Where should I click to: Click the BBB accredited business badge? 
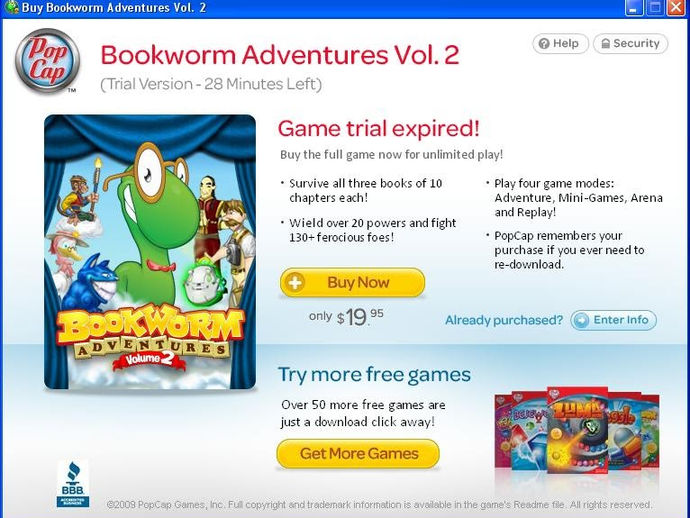73,484
